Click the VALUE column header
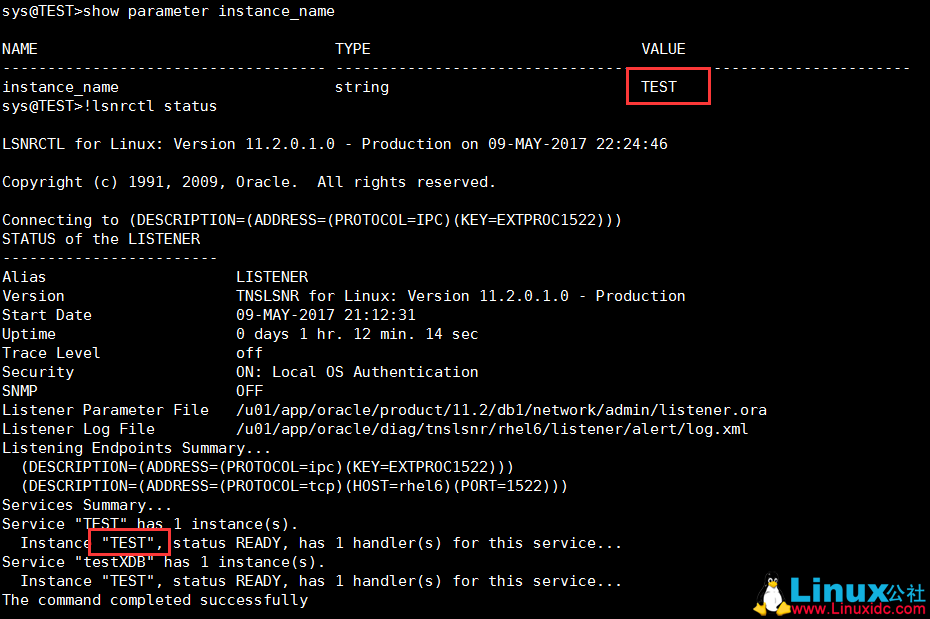Viewport: 930px width, 619px height. click(663, 49)
